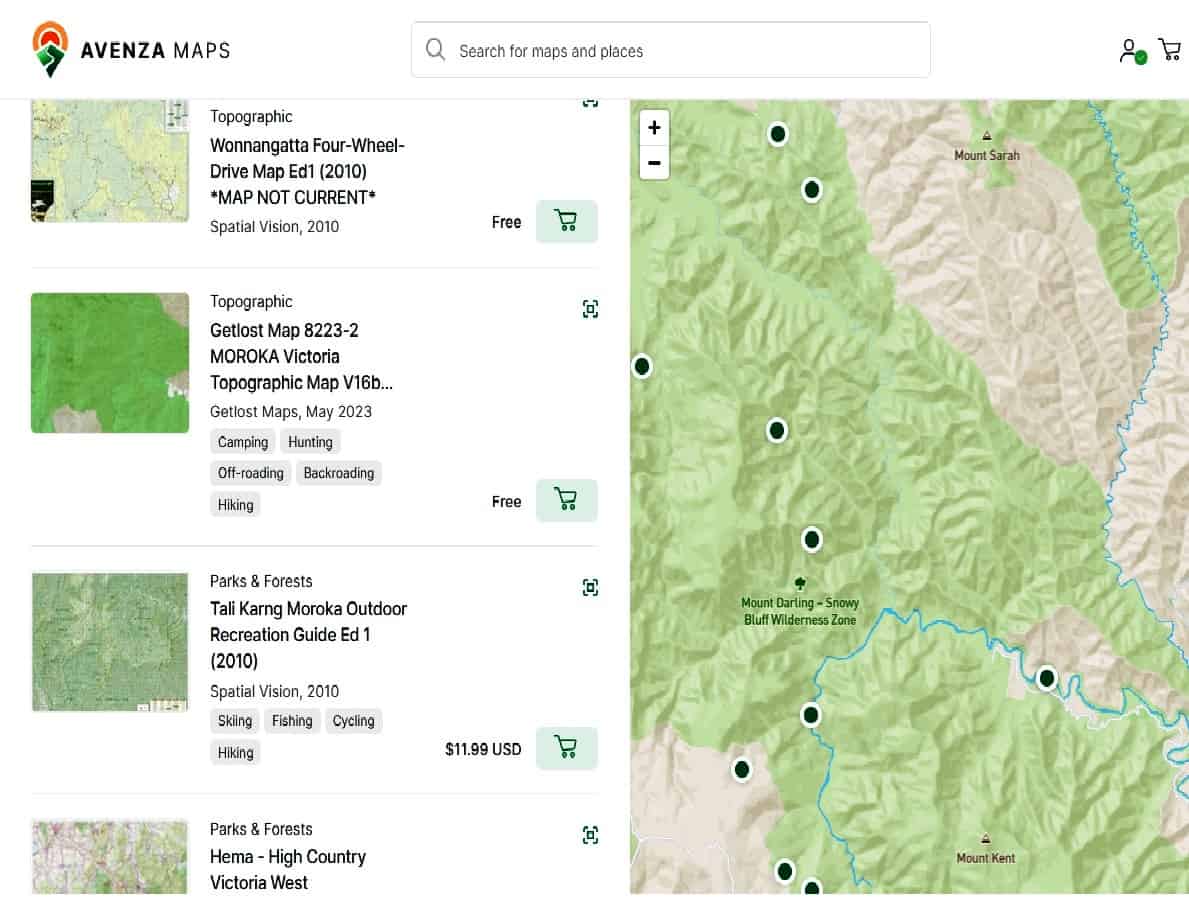Select the Off-roading tag
This screenshot has height=914, width=1189.
[250, 473]
